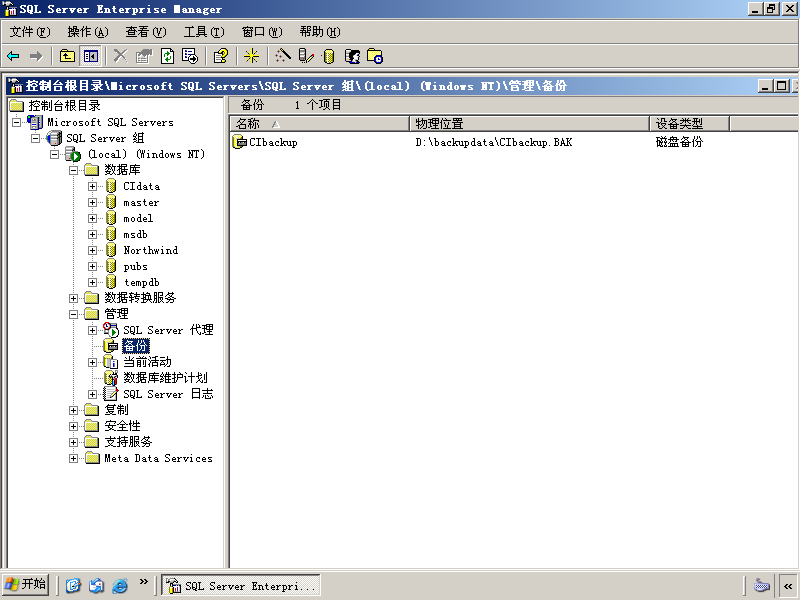
Task: Click the SQL Server Enterprise taskbar button
Action: click(x=241, y=585)
